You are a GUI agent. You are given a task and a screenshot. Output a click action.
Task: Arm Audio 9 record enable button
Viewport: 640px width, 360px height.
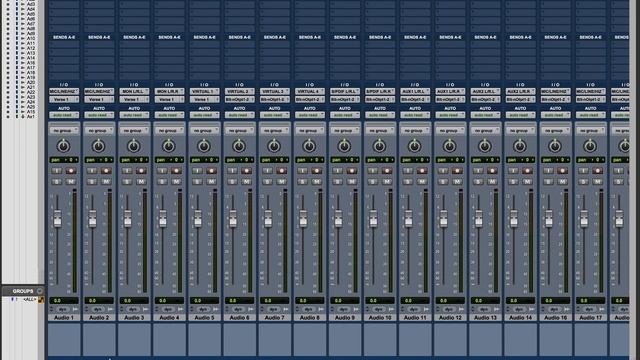(x=352, y=171)
